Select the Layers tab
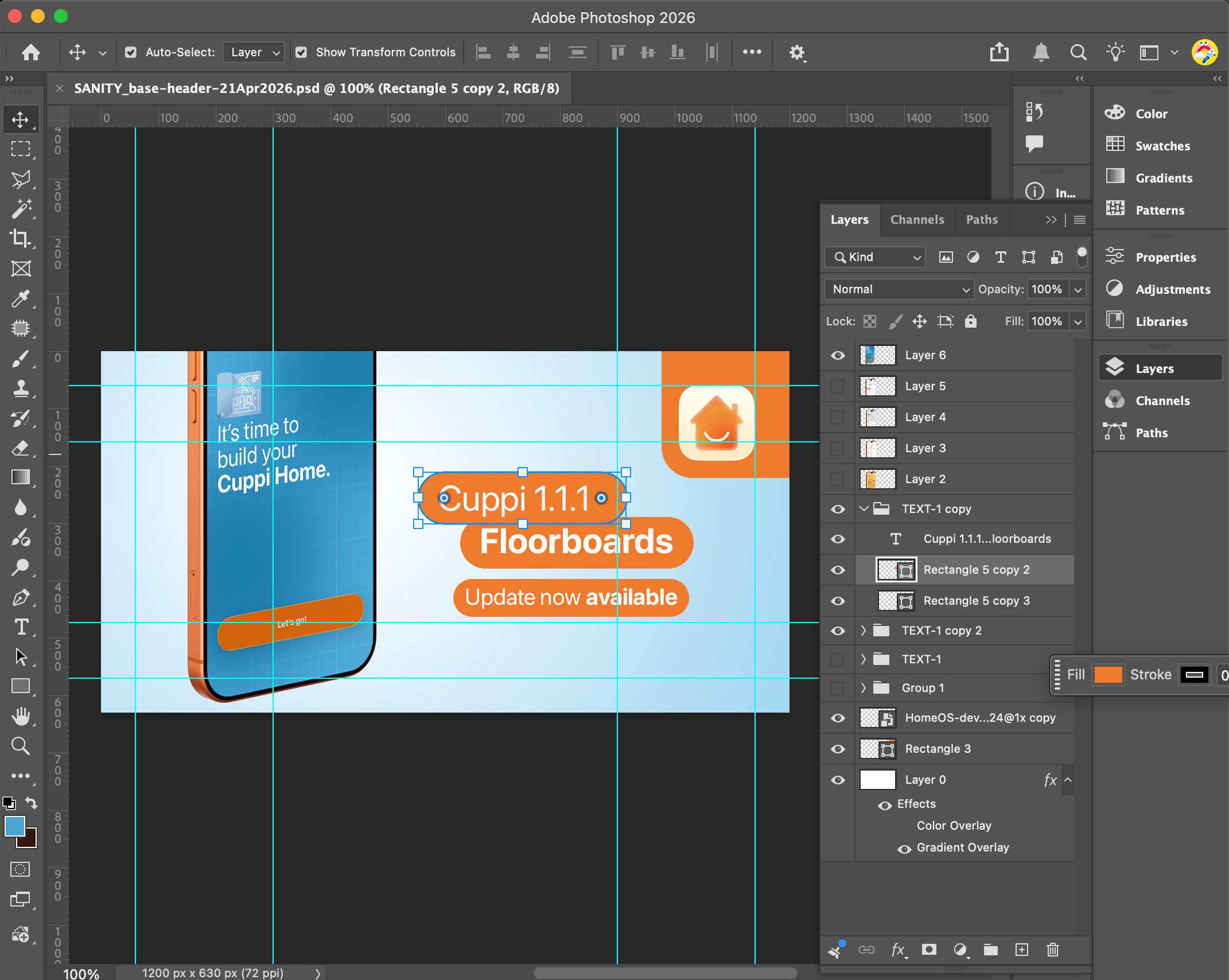Image resolution: width=1229 pixels, height=980 pixels. point(849,220)
